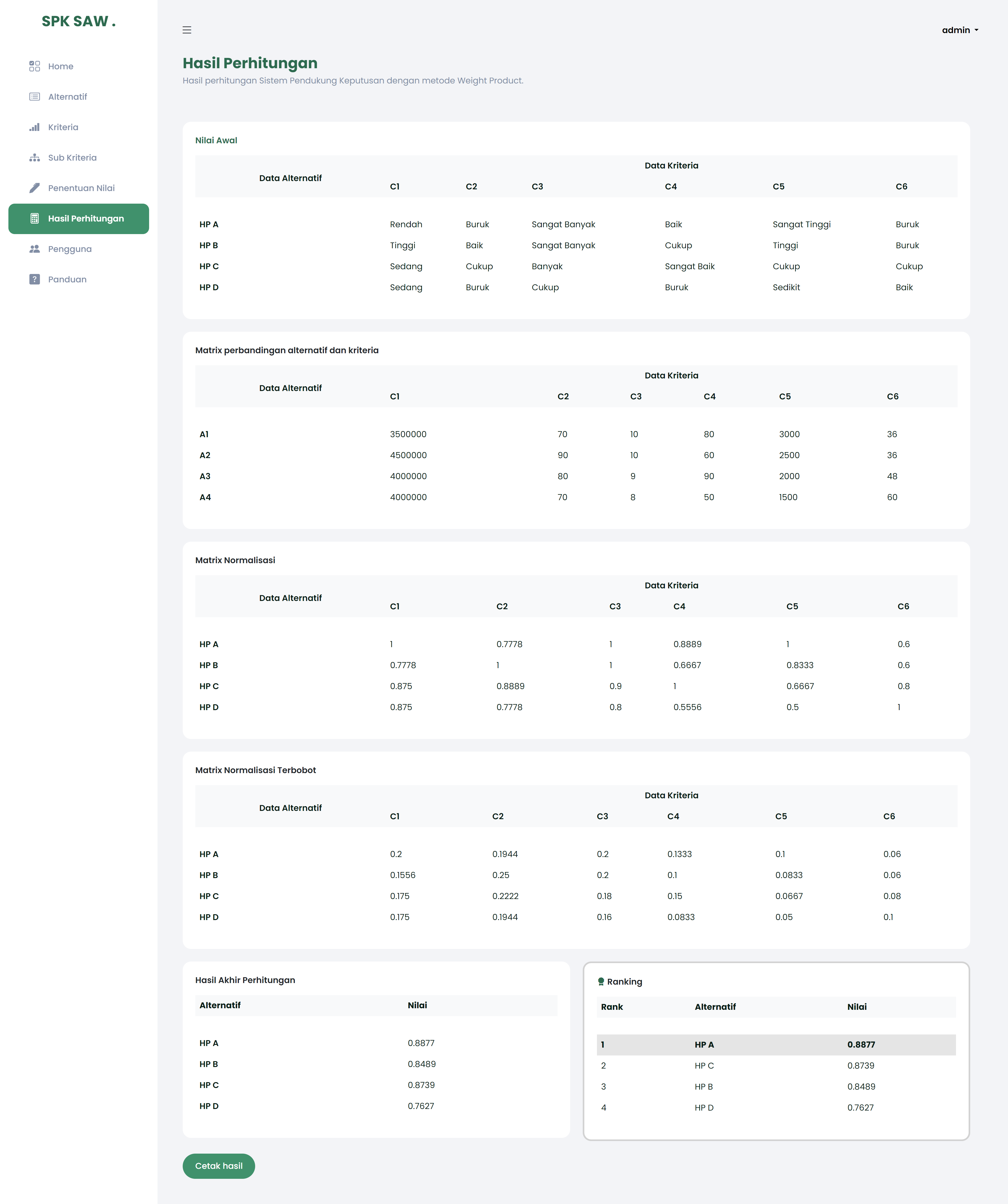Click 'Sangat Baik' cell in HP C row
Viewport: 1008px width, 1204px height.
[690, 266]
